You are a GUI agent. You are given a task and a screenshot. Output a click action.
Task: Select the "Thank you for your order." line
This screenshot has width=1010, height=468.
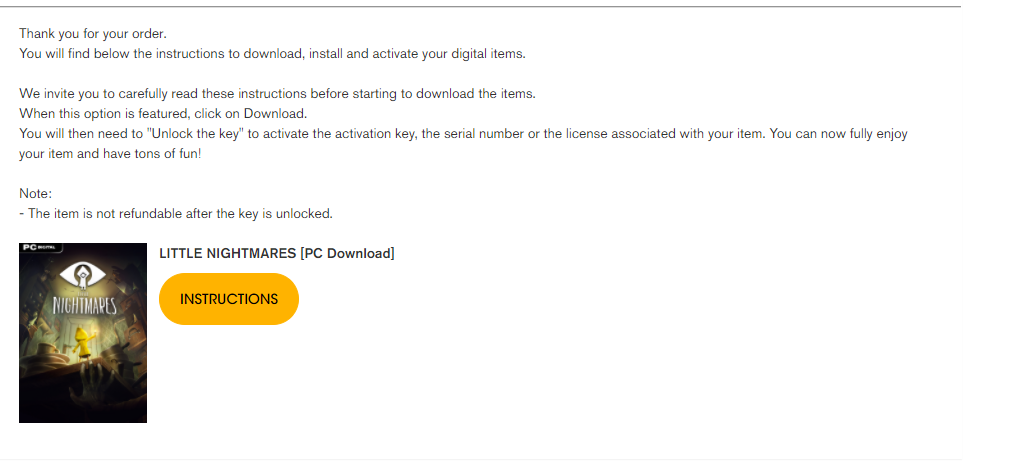click(93, 33)
